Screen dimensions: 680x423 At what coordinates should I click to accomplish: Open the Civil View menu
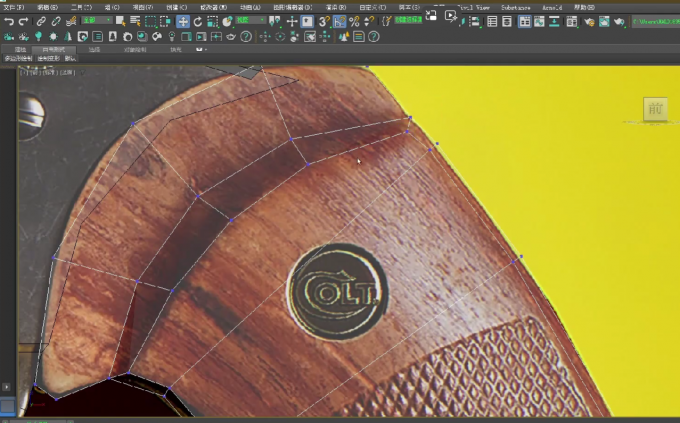tap(474, 7)
